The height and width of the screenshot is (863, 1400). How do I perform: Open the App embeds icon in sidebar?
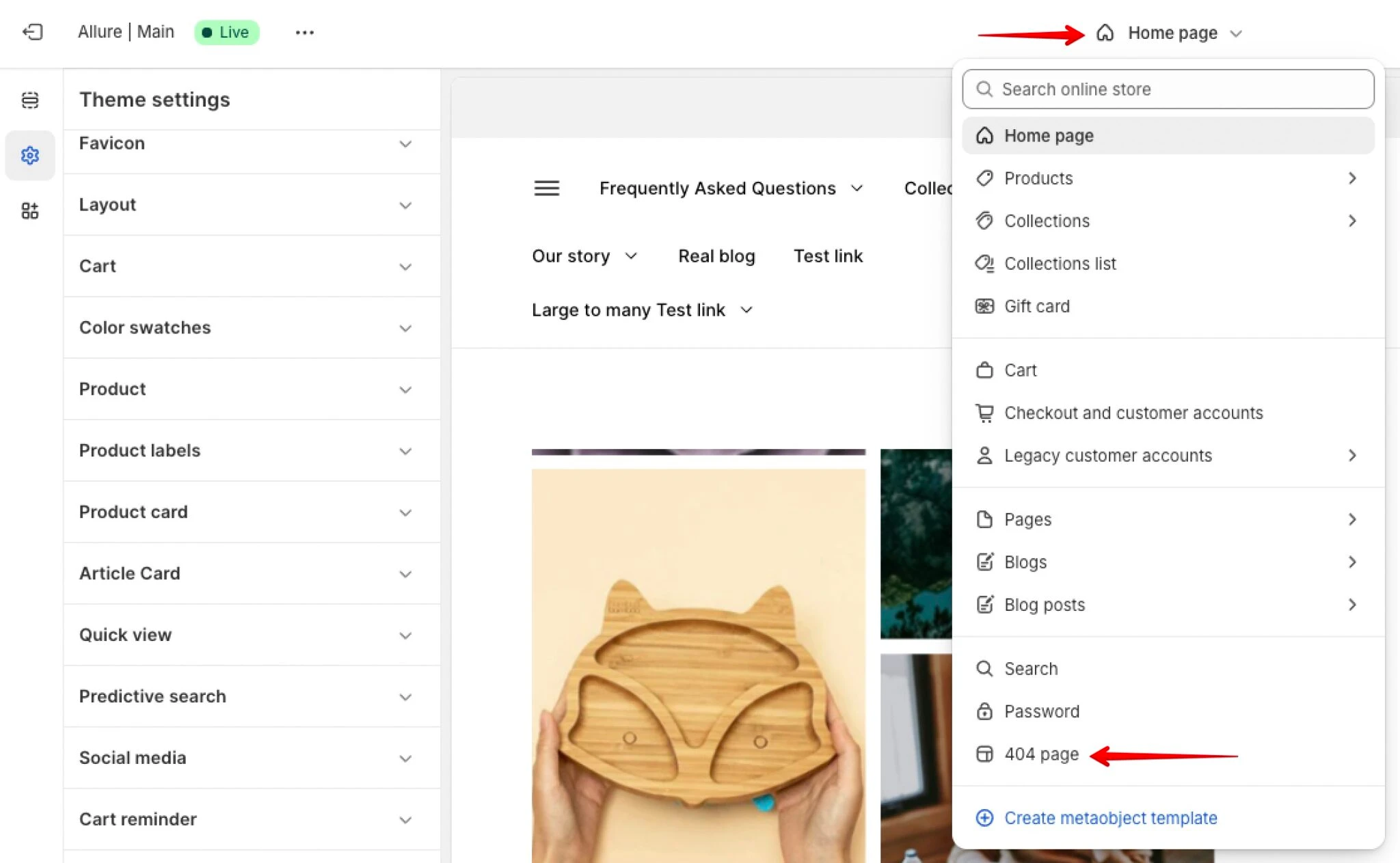[30, 210]
